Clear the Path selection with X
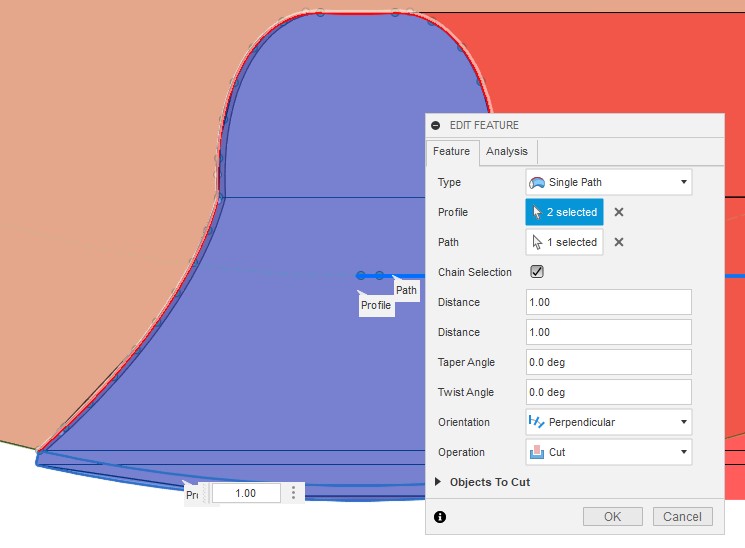745x548 pixels. (x=619, y=242)
